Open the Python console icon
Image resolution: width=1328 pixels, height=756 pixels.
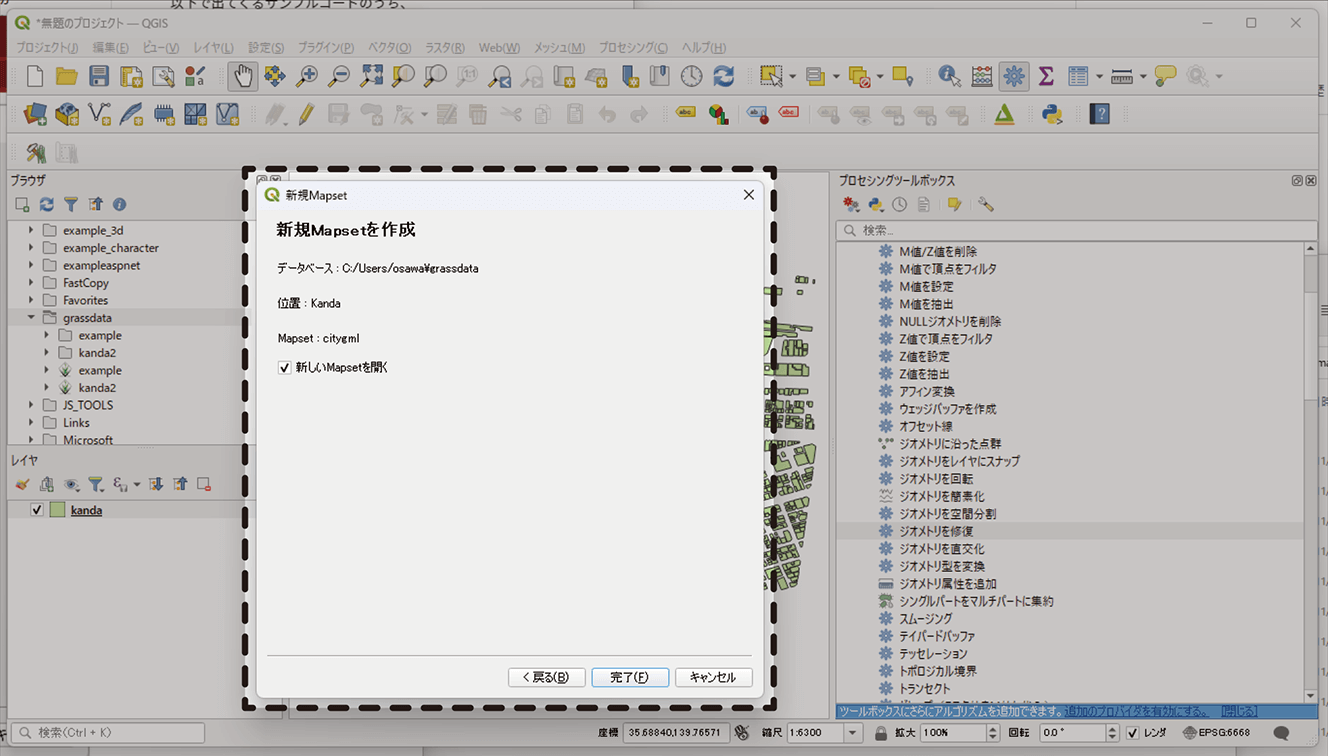click(1052, 114)
